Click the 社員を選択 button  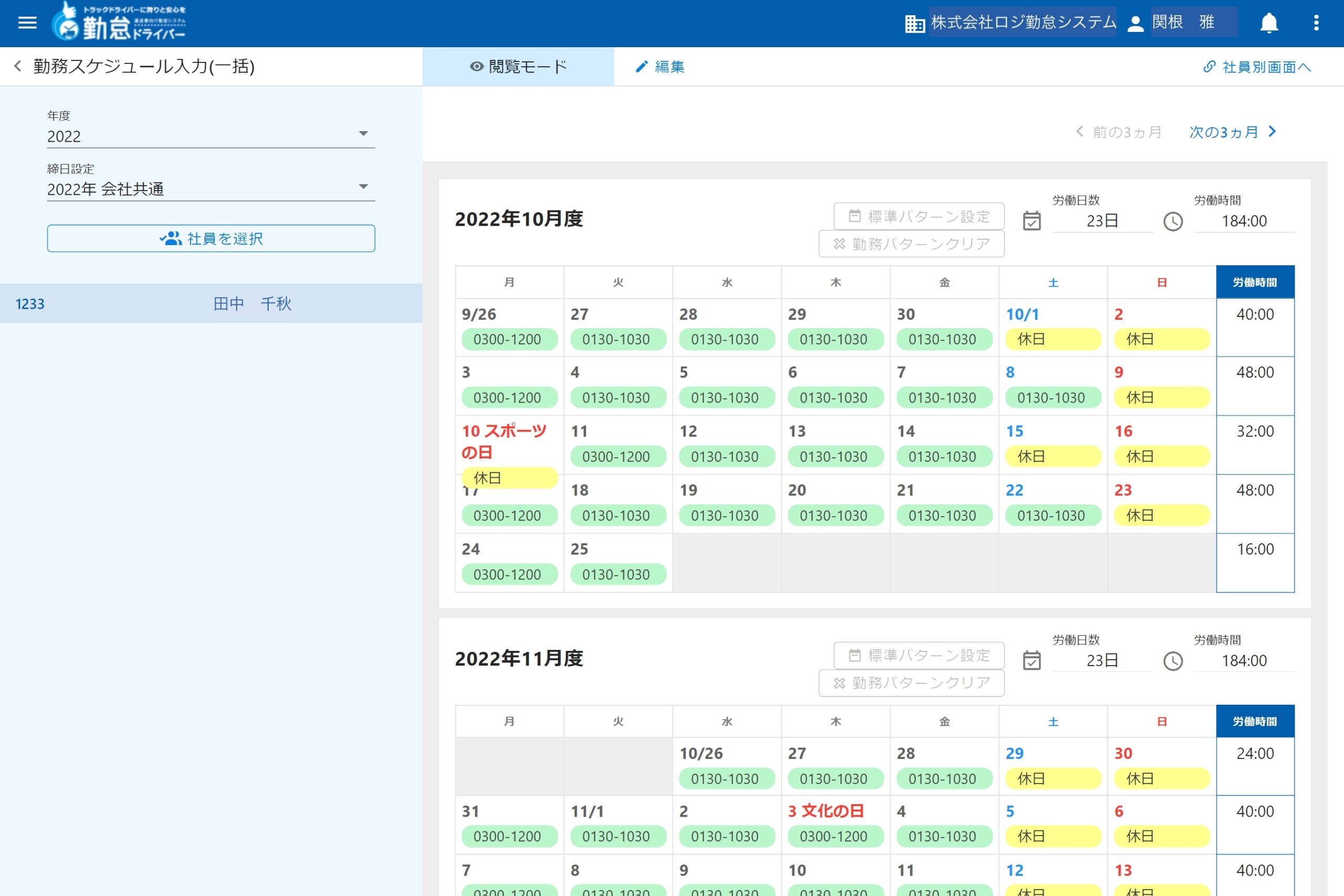click(211, 238)
